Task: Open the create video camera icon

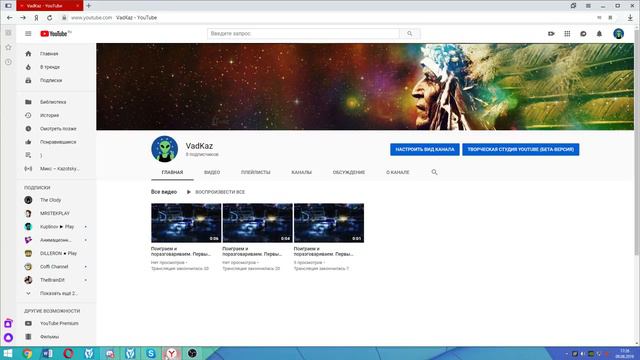Action: [x=551, y=33]
